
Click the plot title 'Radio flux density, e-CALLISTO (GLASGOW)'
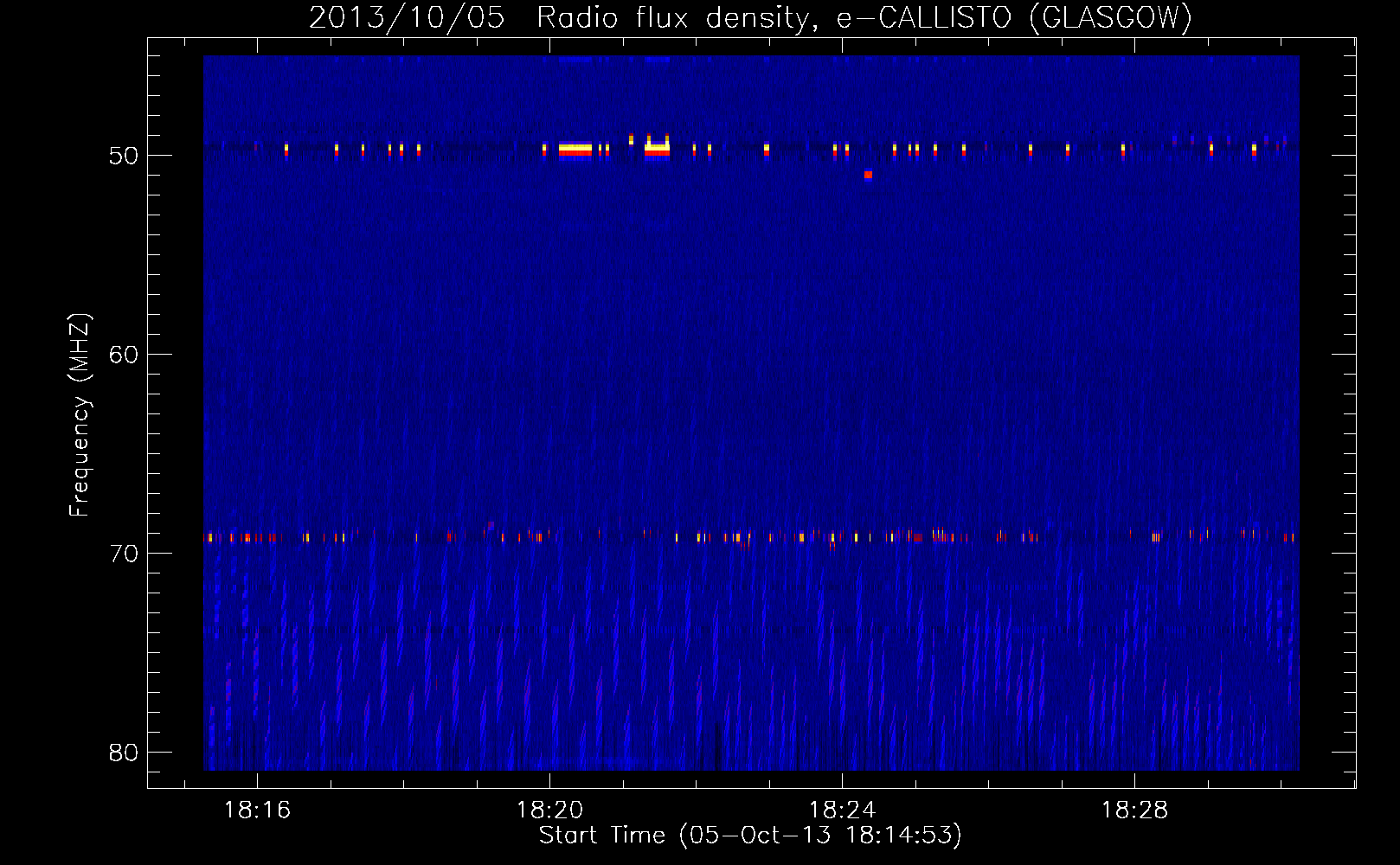click(864, 17)
